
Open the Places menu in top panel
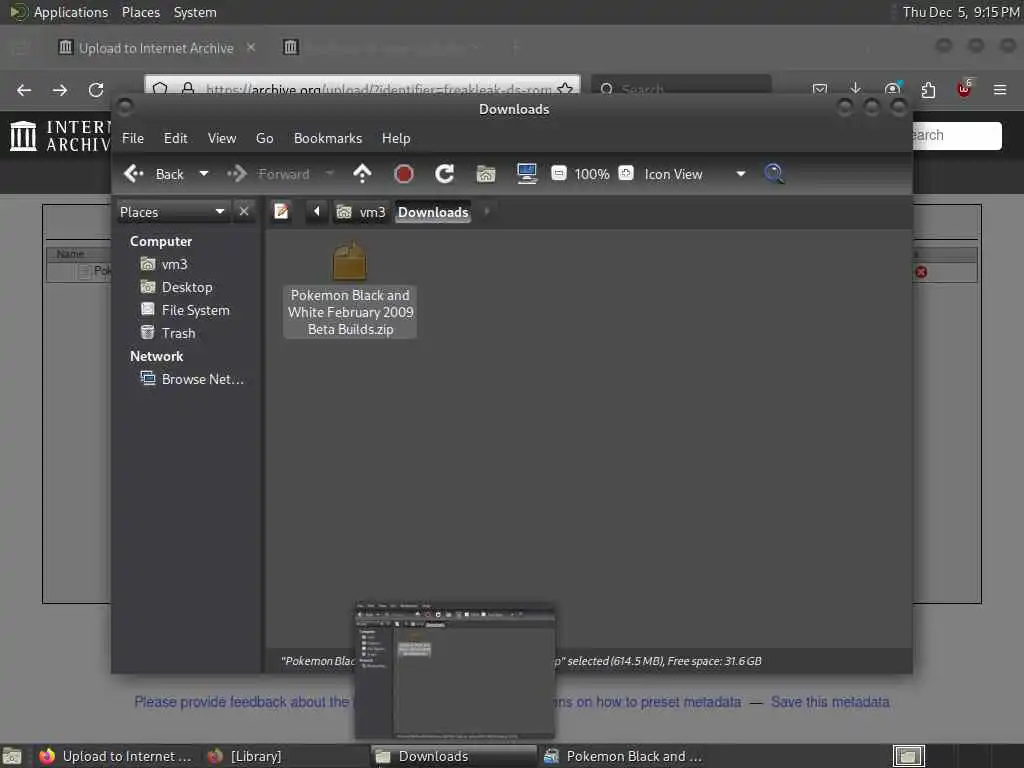point(141,12)
